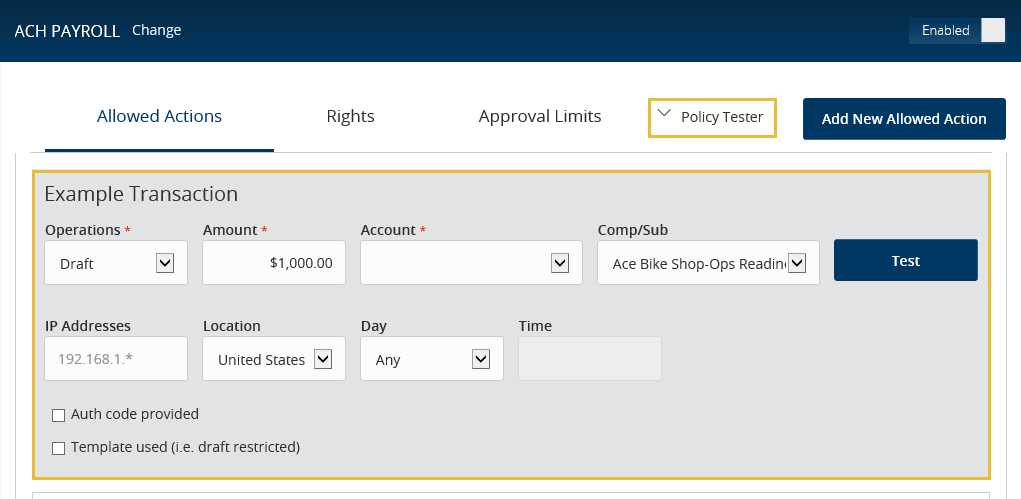Screen dimensions: 1021x499
Task: Click the Day dropdown arrow icon
Action: coord(481,359)
